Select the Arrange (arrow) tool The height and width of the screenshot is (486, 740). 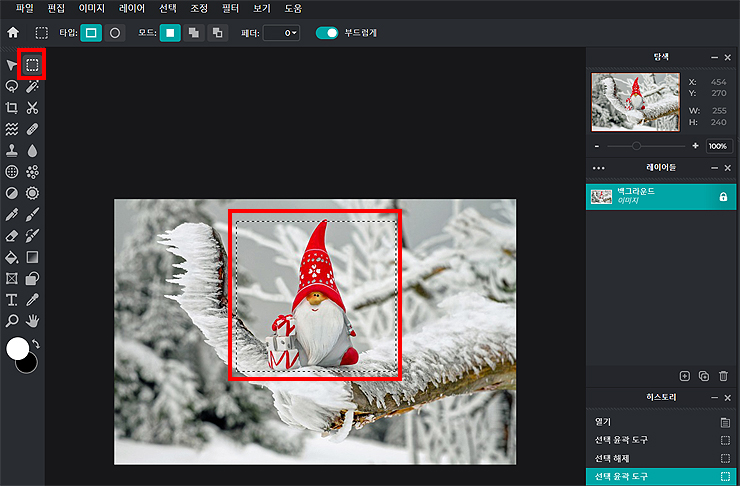(x=11, y=65)
